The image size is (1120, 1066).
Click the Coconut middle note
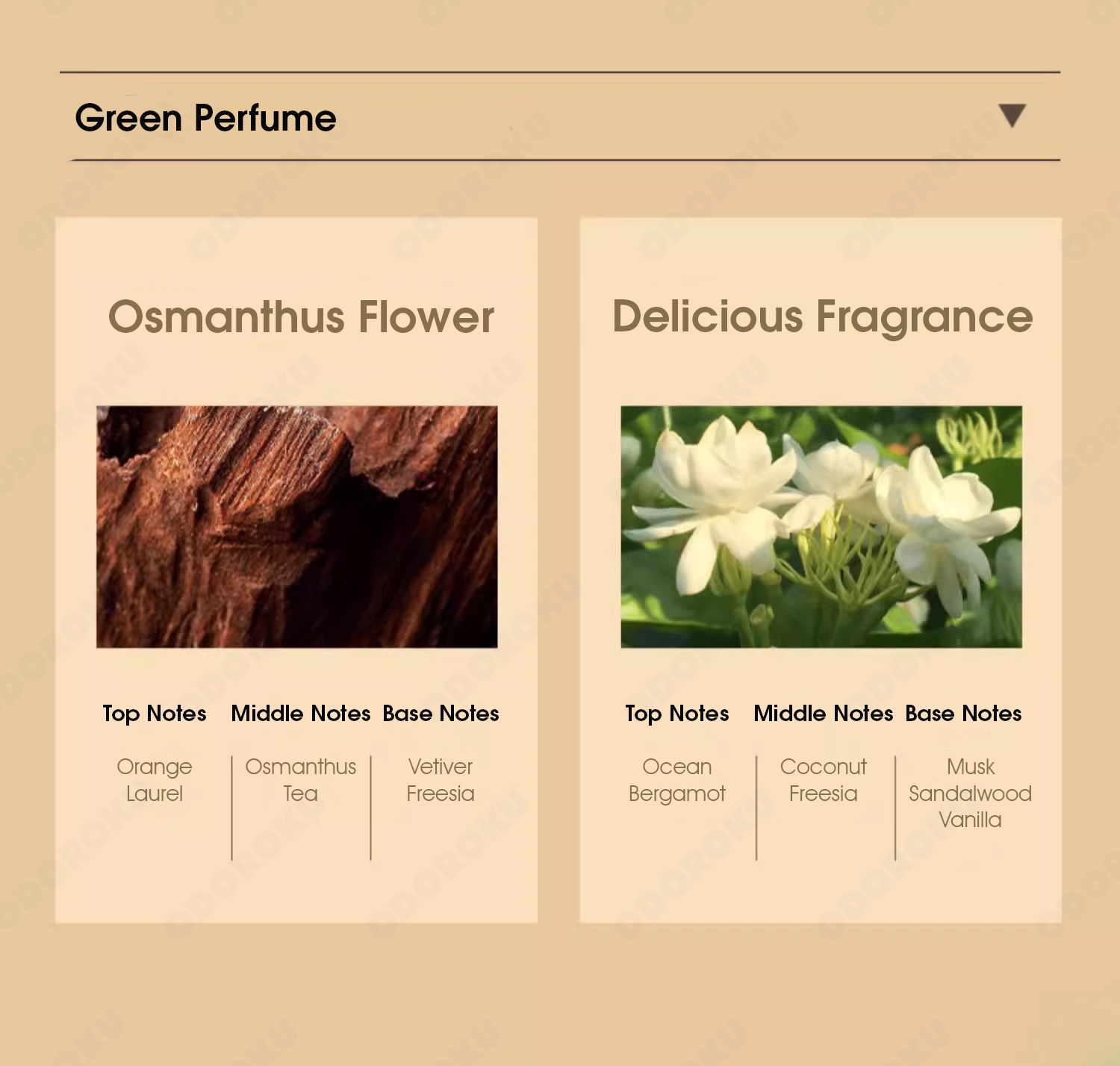824,767
